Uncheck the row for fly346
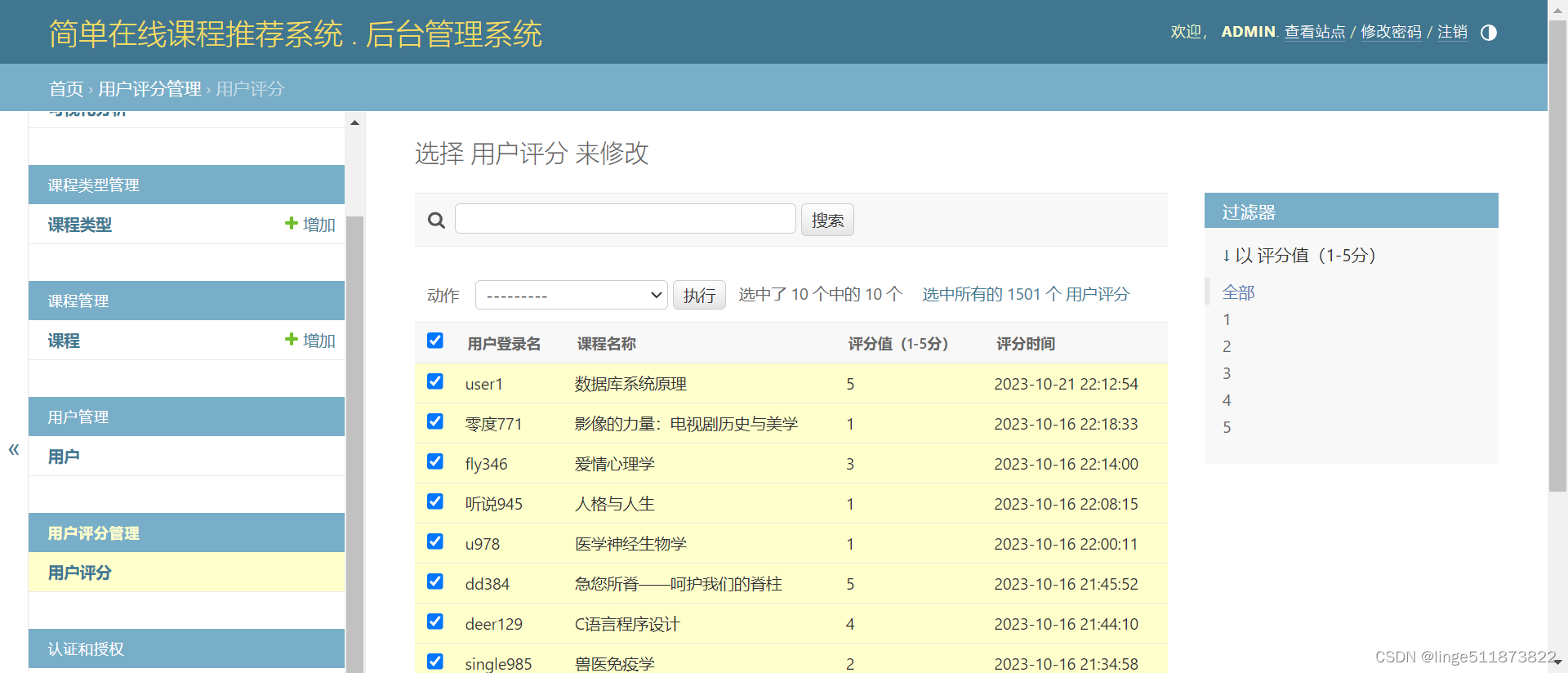 [435, 461]
